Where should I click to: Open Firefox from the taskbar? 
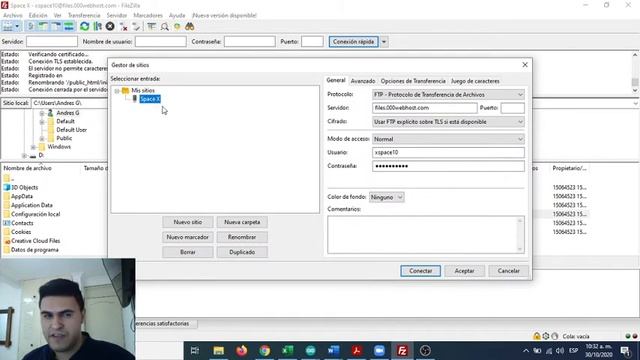pyautogui.click(x=242, y=351)
